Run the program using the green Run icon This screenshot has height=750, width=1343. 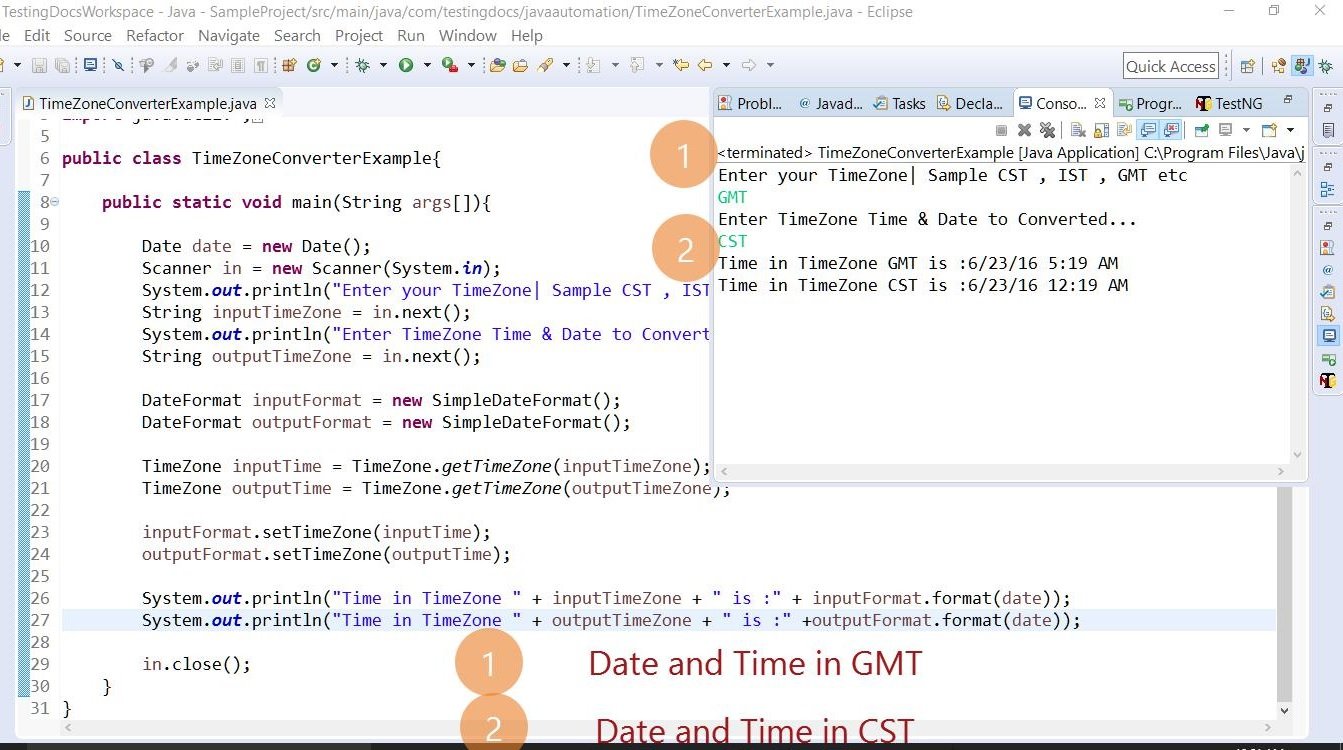click(405, 65)
